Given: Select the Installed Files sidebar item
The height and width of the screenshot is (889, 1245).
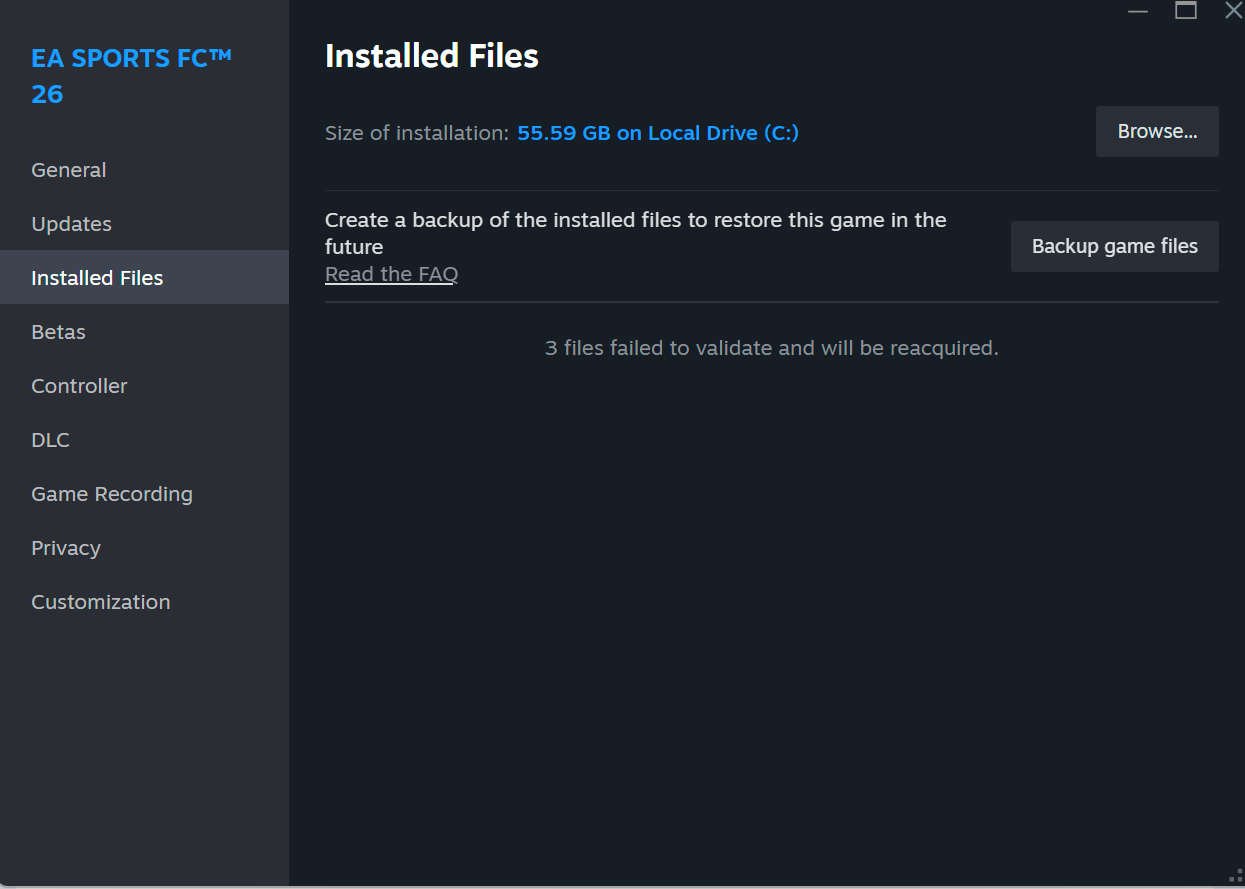Looking at the screenshot, I should pyautogui.click(x=97, y=278).
